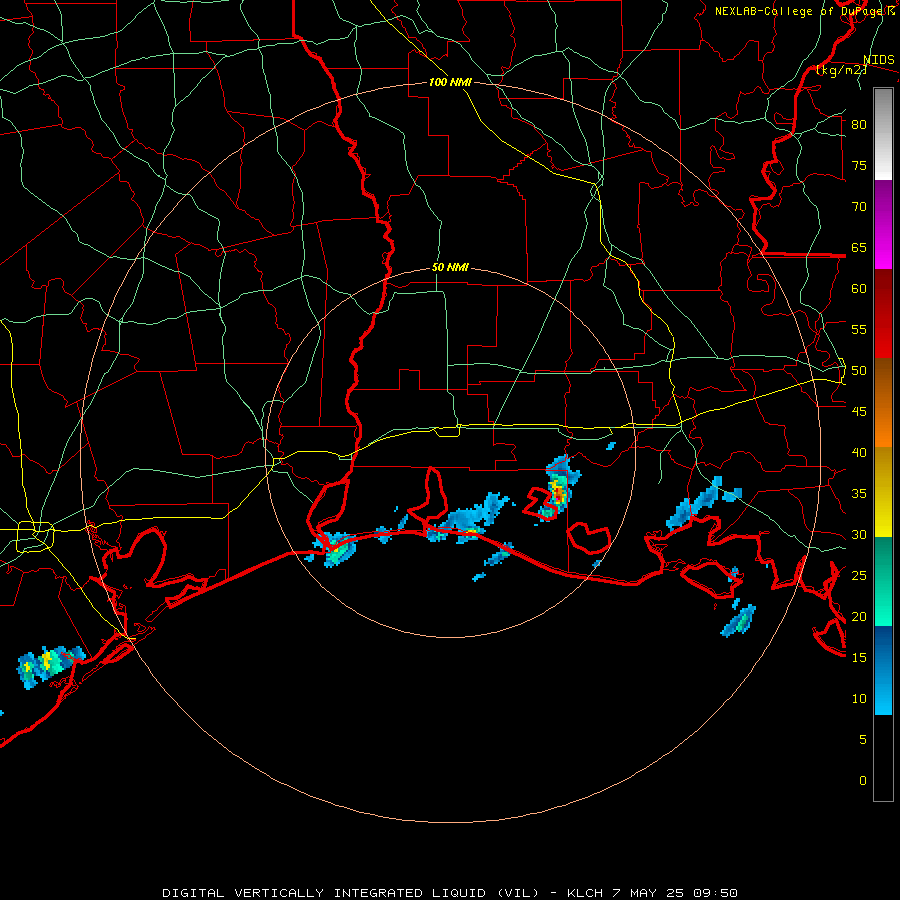Click the 15 value on the scale
Image resolution: width=900 pixels, height=900 pixels.
pyautogui.click(x=859, y=657)
